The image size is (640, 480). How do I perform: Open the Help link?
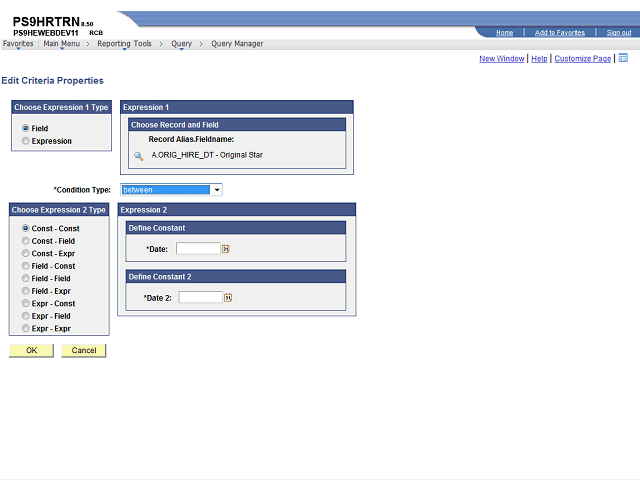(539, 59)
